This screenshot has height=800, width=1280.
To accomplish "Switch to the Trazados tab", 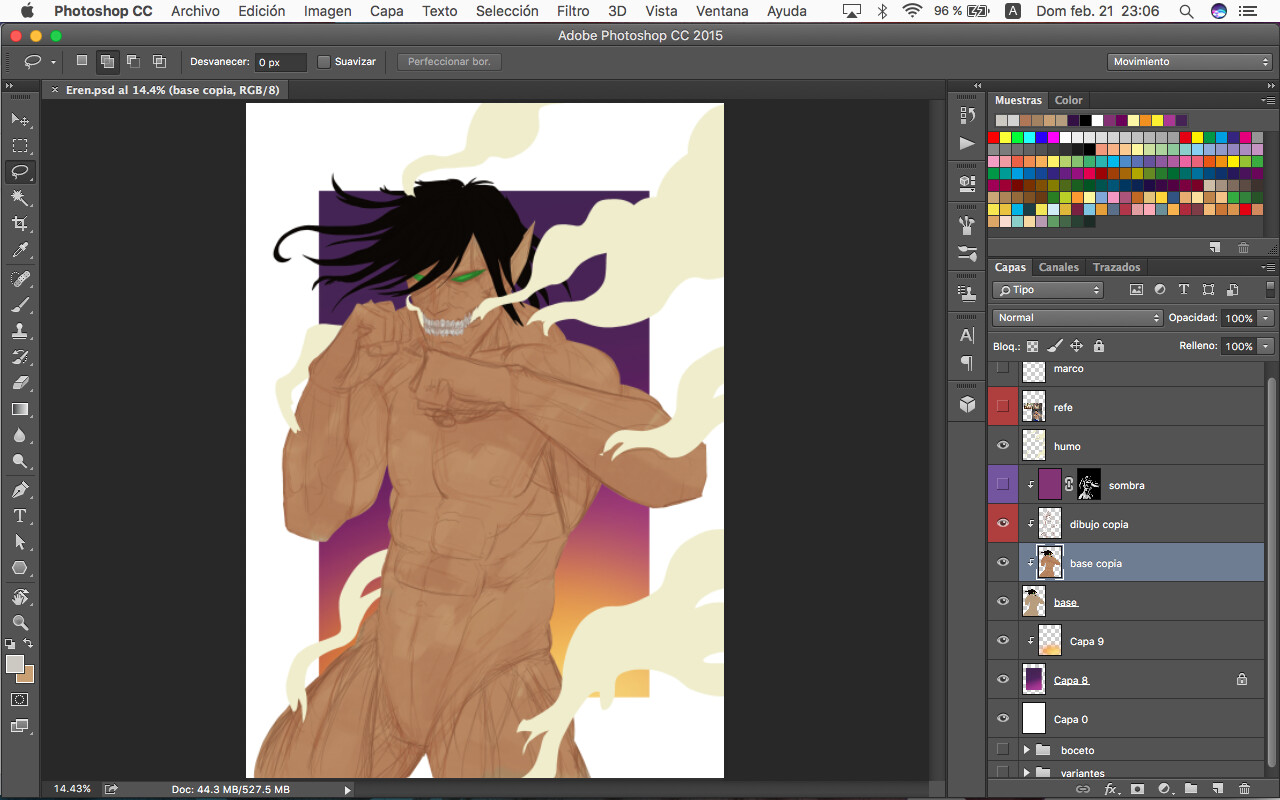I will click(x=1116, y=267).
